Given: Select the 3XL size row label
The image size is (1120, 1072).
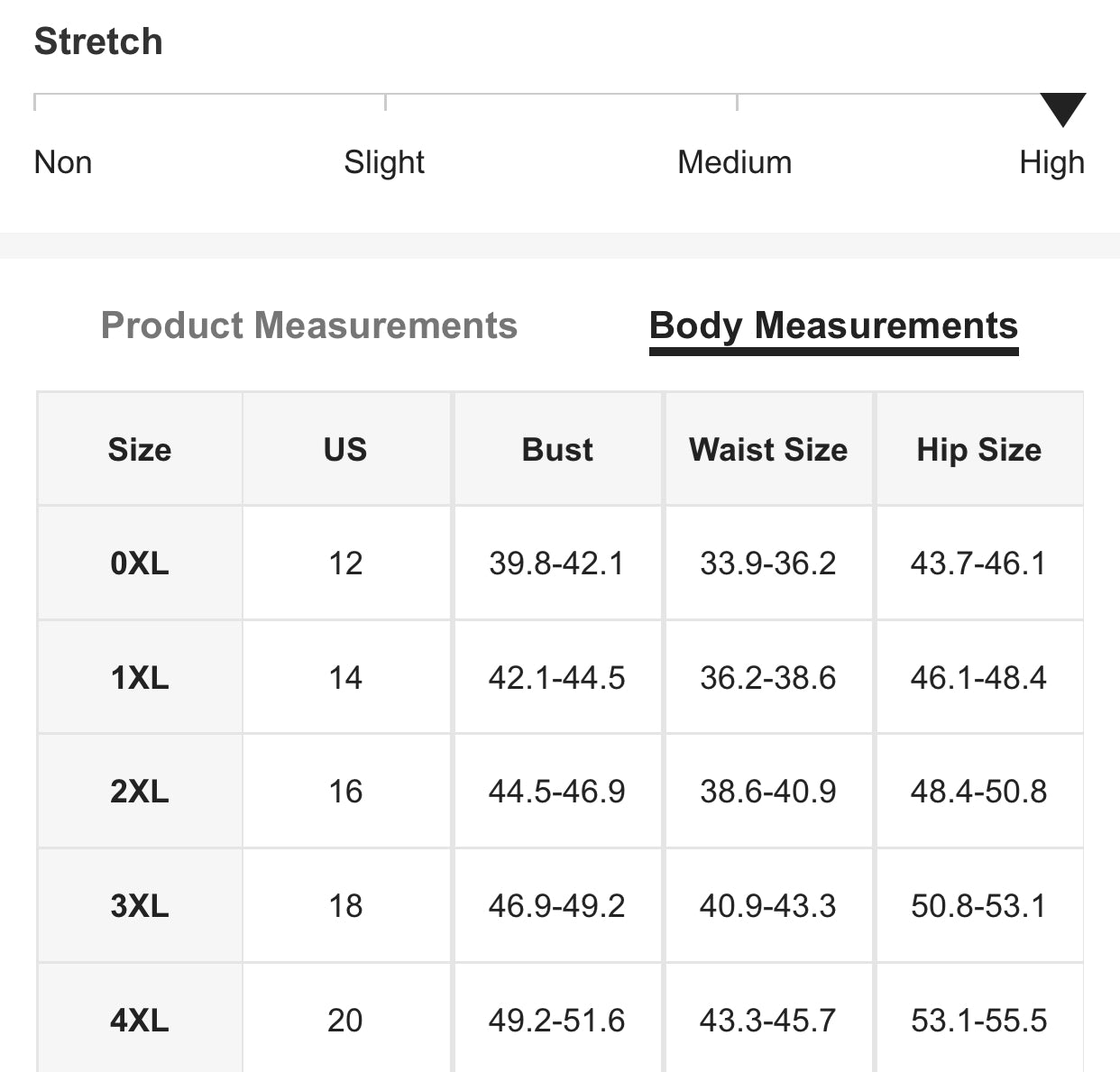Looking at the screenshot, I should 140,905.
